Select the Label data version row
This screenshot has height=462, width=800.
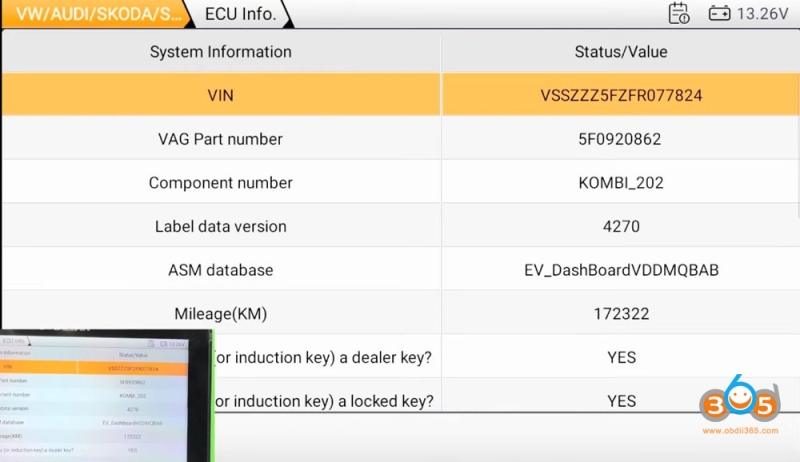220,226
